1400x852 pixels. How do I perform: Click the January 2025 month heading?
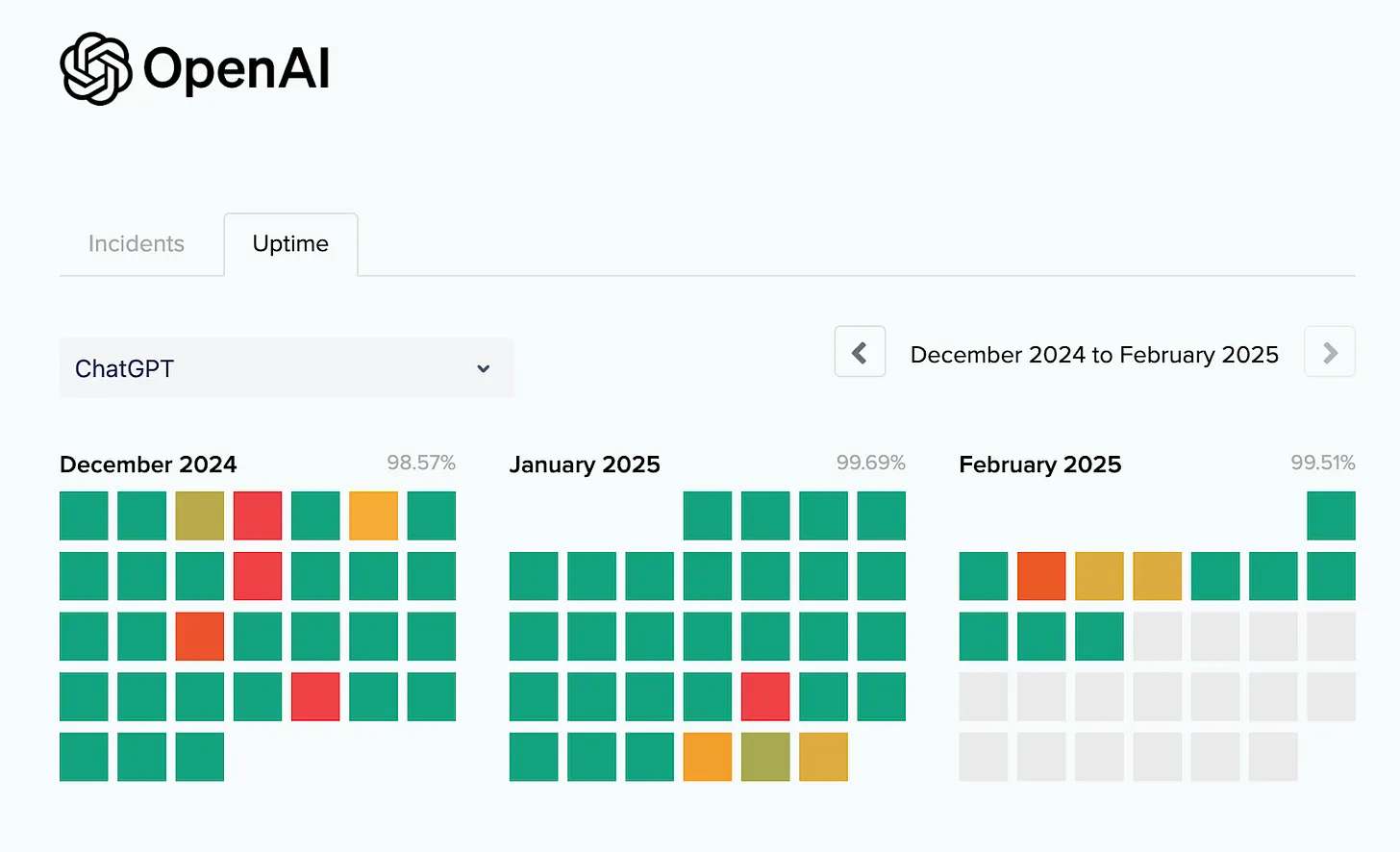point(585,464)
